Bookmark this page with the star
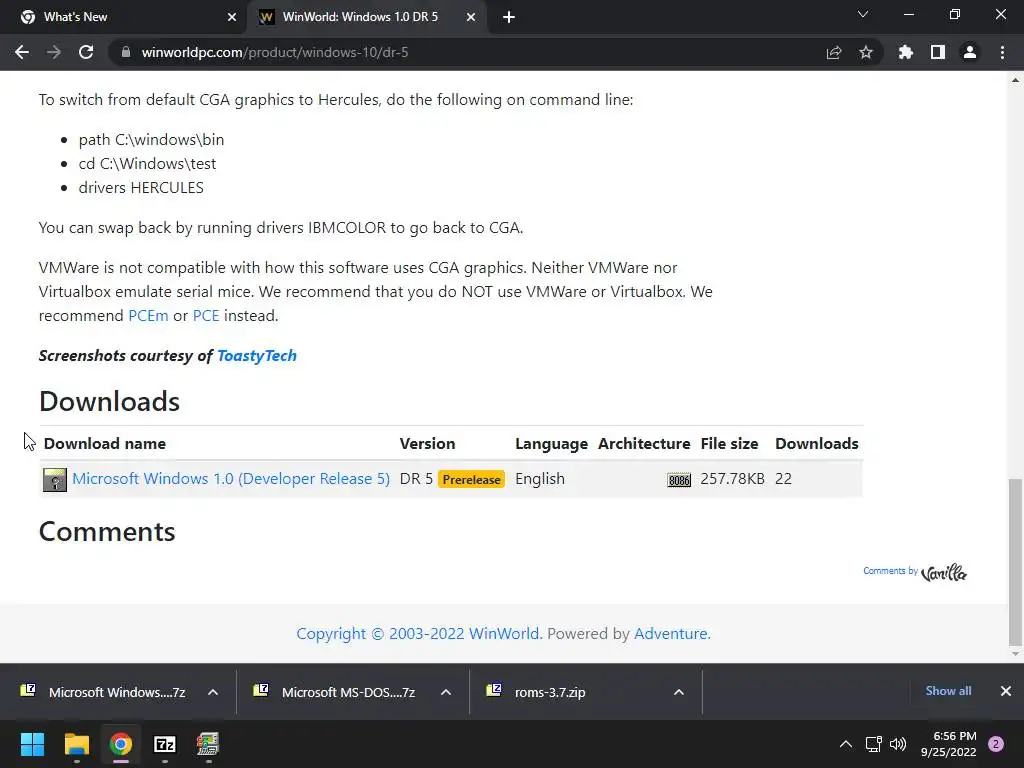Screen dimensions: 1024x768 click(866, 52)
